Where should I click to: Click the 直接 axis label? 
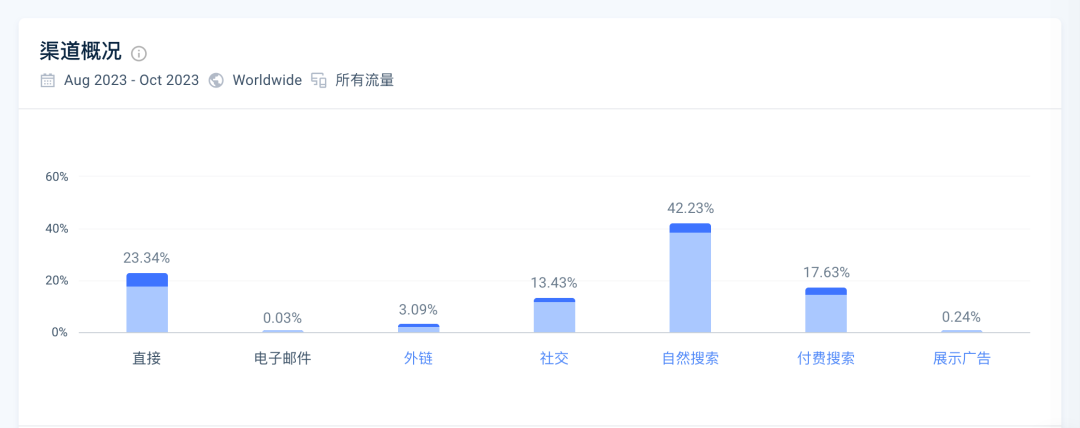pos(147,358)
